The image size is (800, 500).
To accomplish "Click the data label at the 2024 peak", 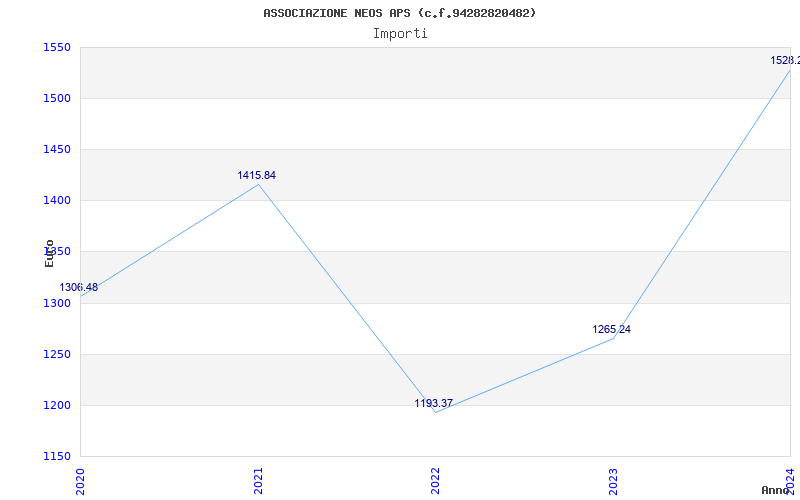I will tap(785, 60).
